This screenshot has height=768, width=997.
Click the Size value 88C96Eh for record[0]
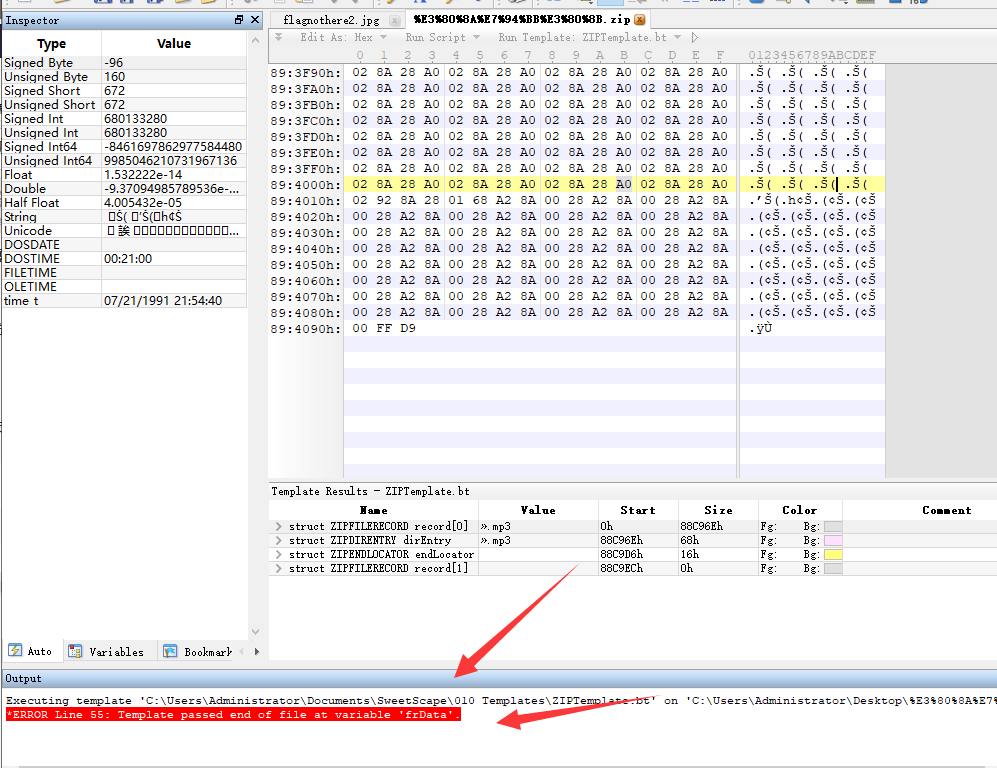701,526
